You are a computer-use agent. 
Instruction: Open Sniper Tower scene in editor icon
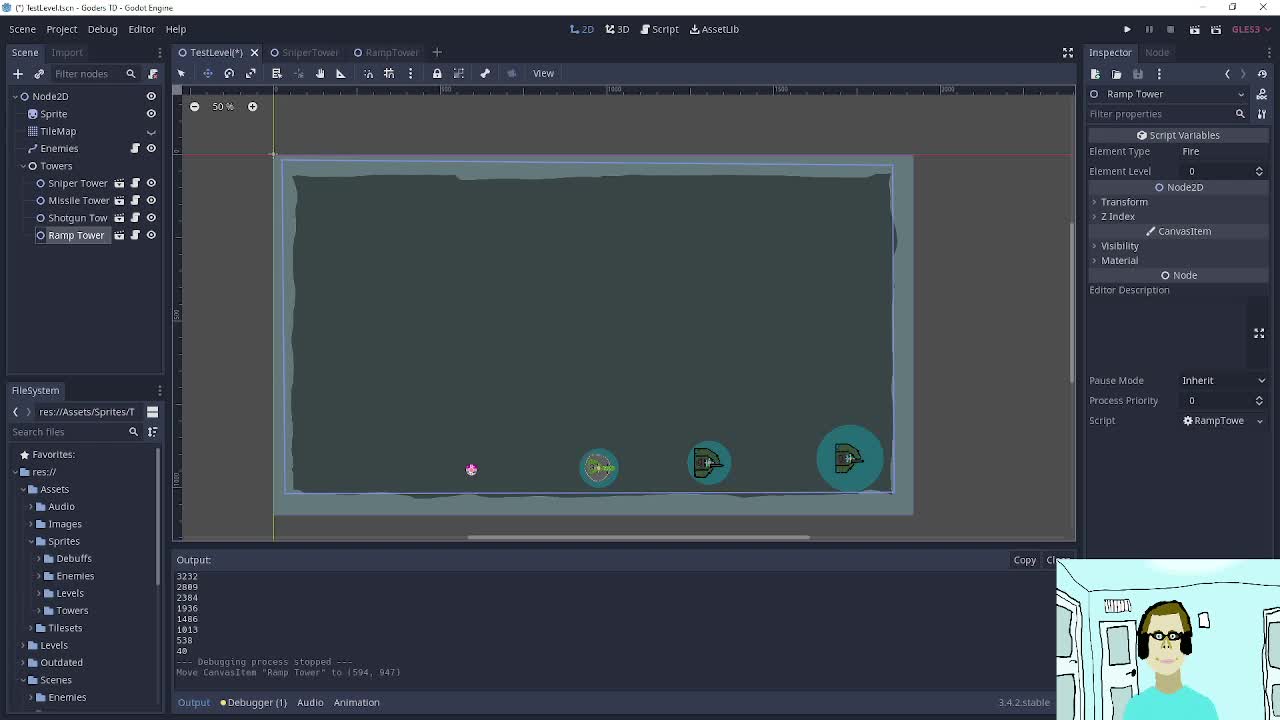(119, 183)
